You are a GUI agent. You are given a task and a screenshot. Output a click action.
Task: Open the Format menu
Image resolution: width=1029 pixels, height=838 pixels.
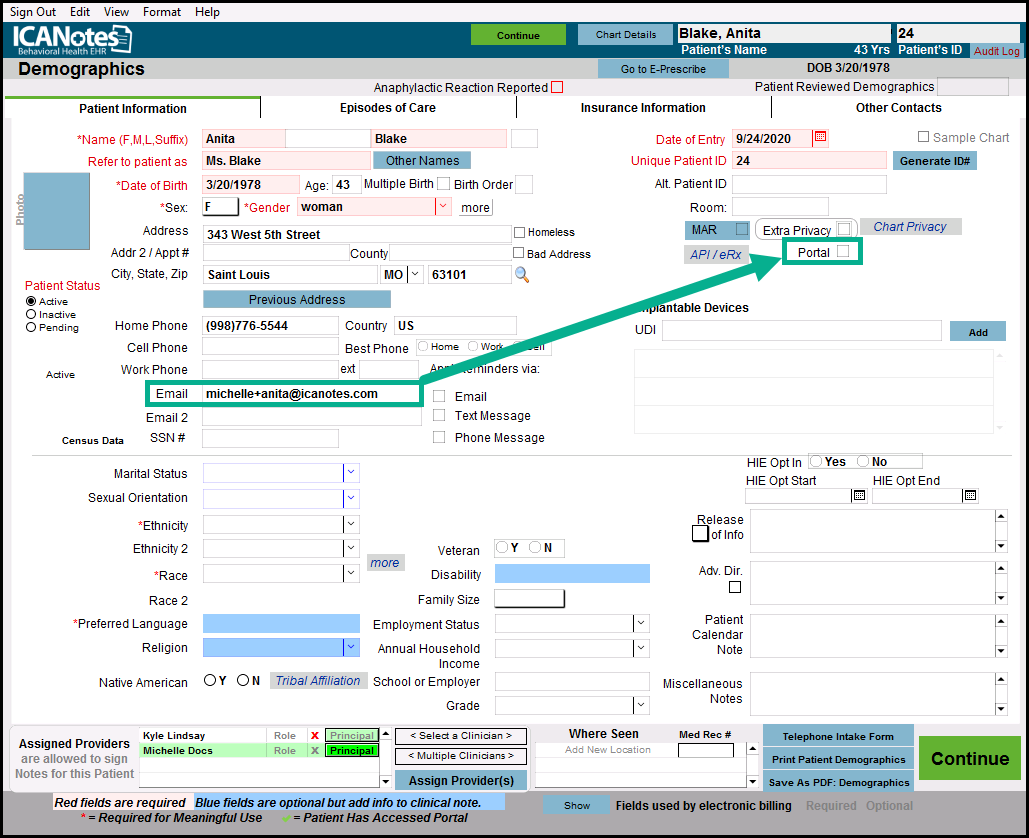pyautogui.click(x=162, y=12)
